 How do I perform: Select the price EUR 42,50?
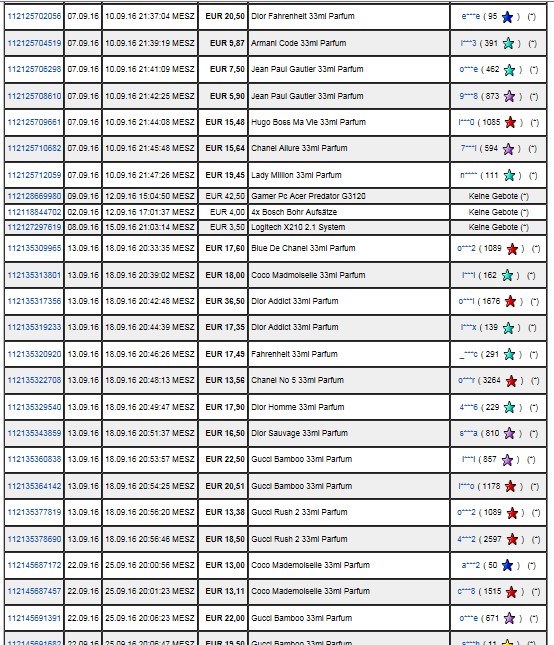pos(225,196)
